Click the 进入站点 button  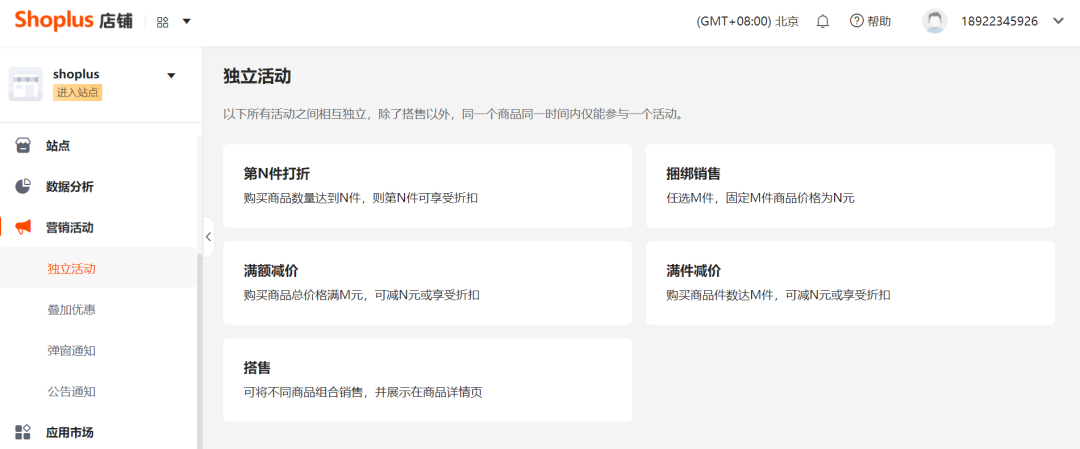point(78,93)
